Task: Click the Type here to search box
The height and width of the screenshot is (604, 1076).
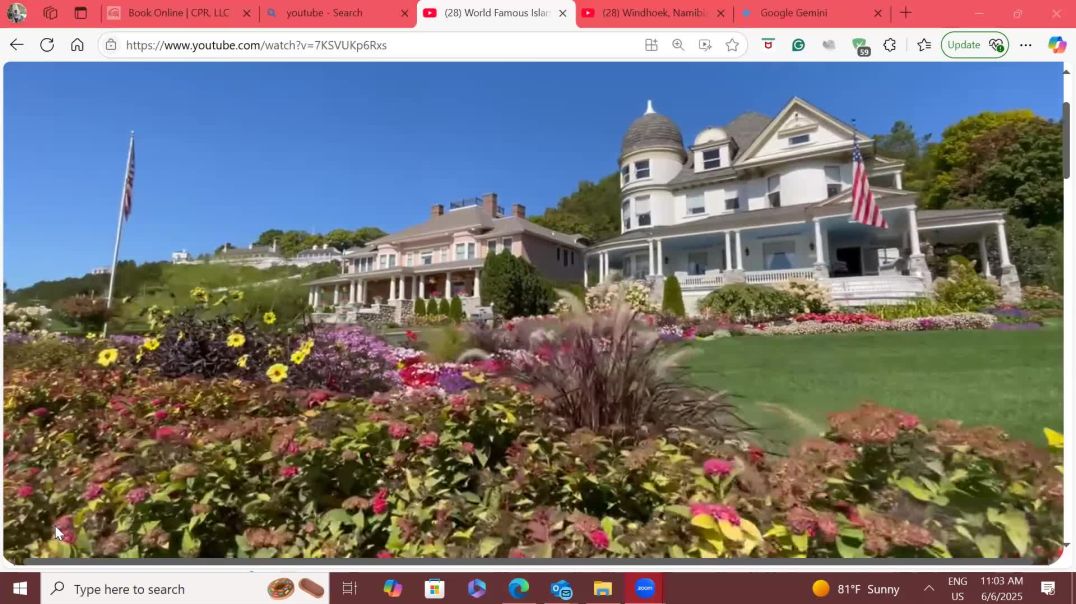Action: (x=185, y=588)
